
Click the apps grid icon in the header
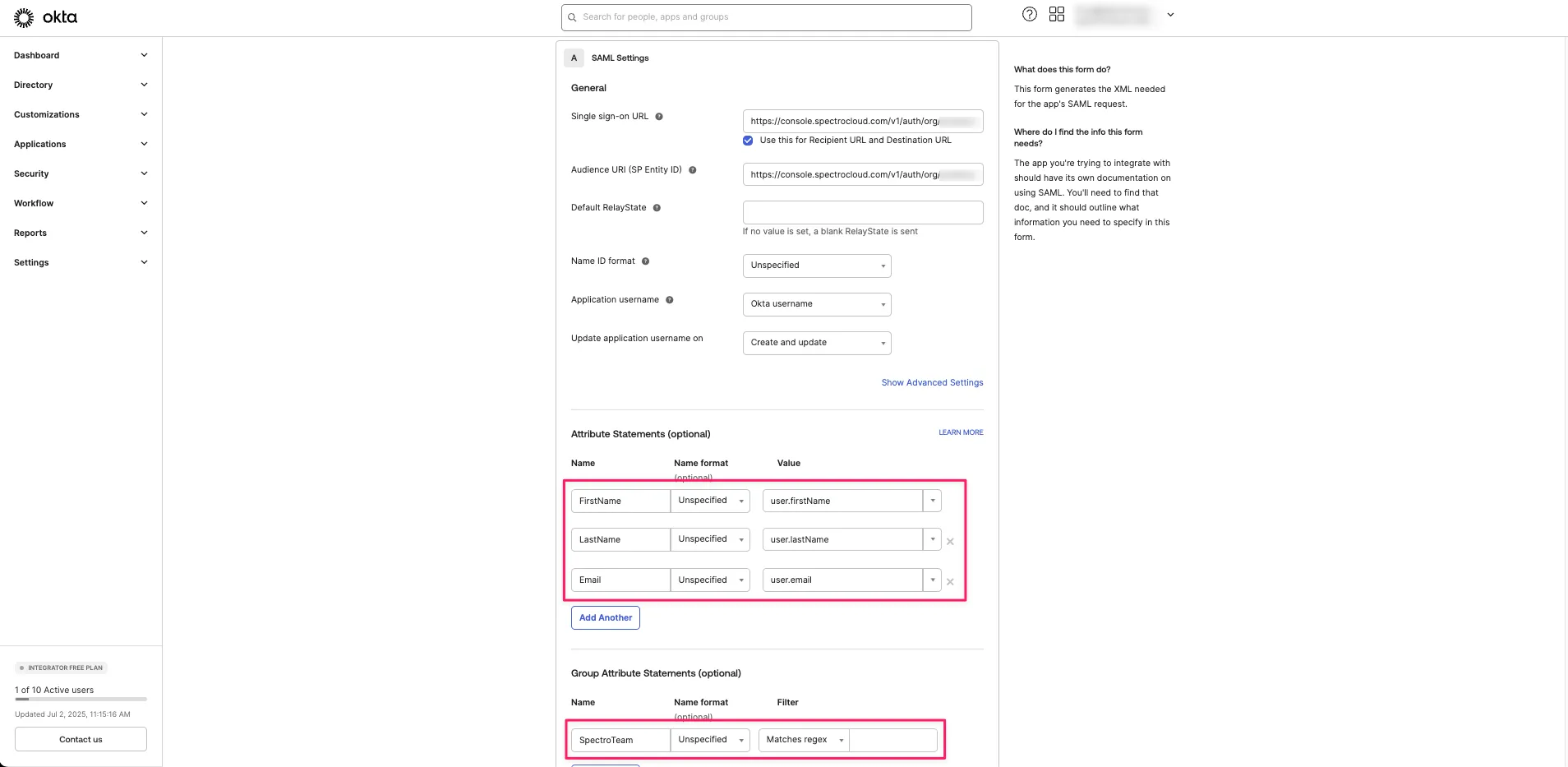(1057, 14)
